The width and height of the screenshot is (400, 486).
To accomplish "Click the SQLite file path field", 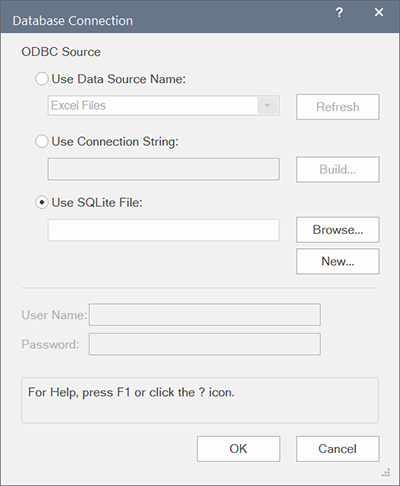I will point(163,230).
